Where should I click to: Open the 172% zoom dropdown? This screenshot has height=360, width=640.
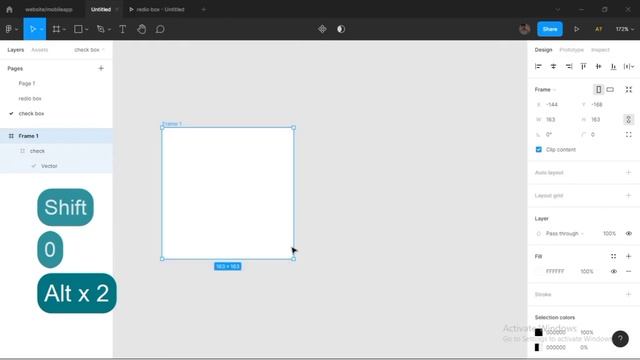click(x=624, y=29)
